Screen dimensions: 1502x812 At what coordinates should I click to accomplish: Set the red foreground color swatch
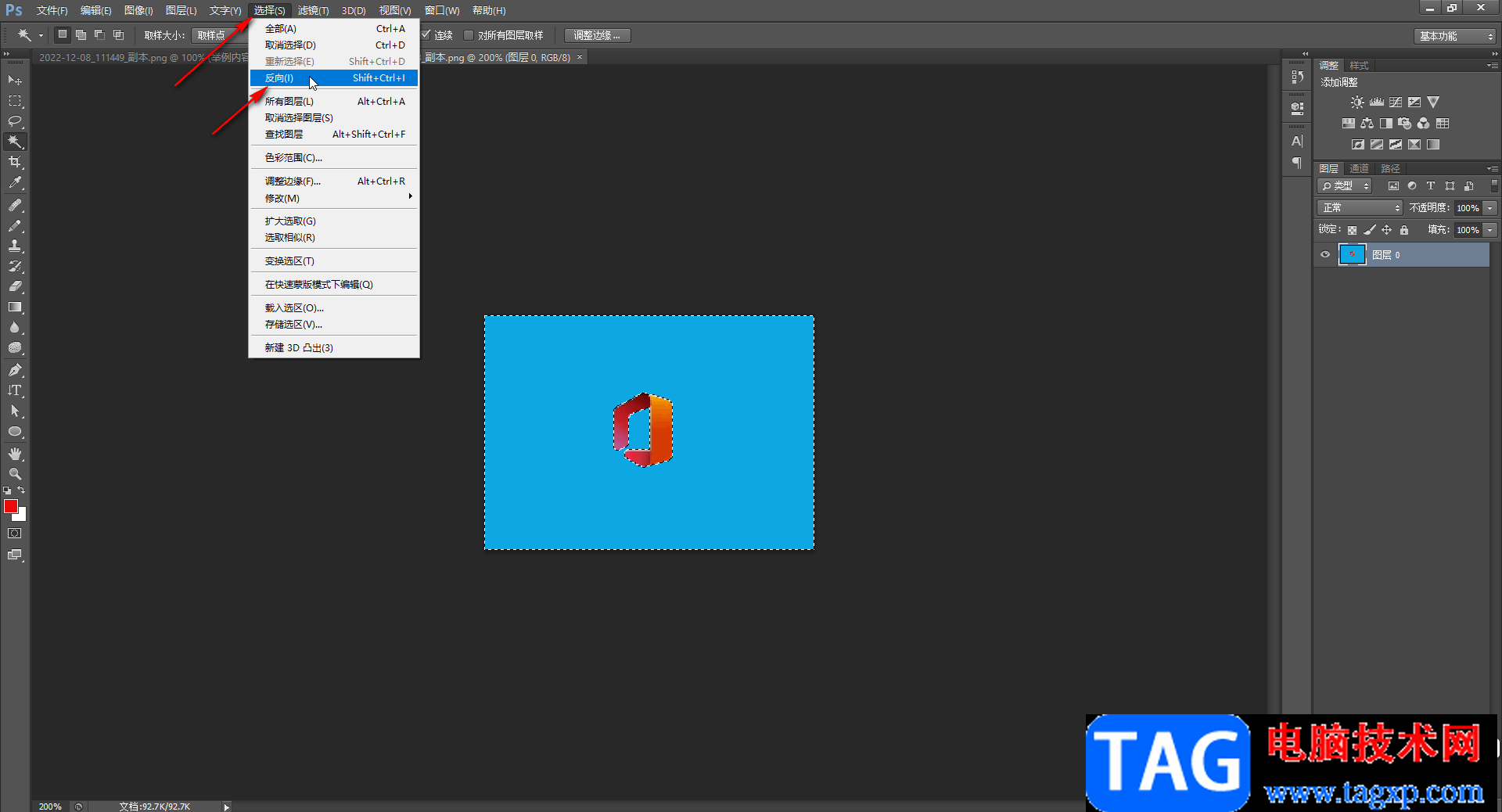pos(11,507)
